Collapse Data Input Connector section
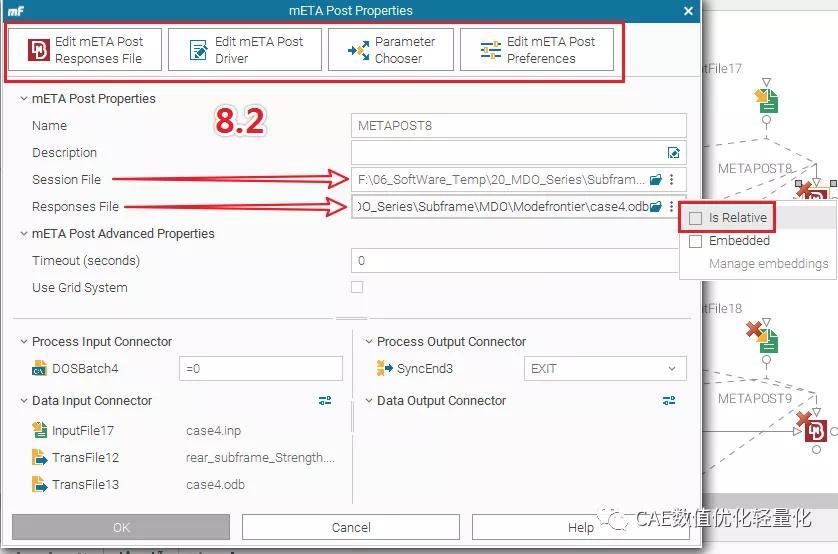Screen dimensions: 838x554 (x=24, y=401)
